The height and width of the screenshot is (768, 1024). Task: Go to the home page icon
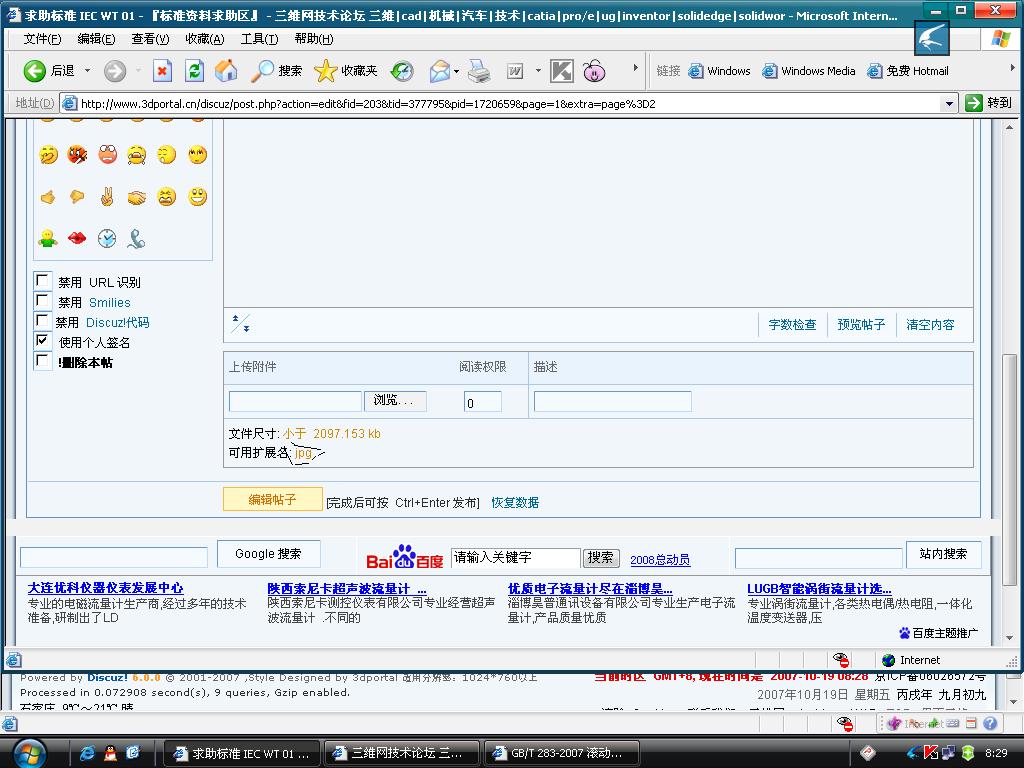pos(226,71)
